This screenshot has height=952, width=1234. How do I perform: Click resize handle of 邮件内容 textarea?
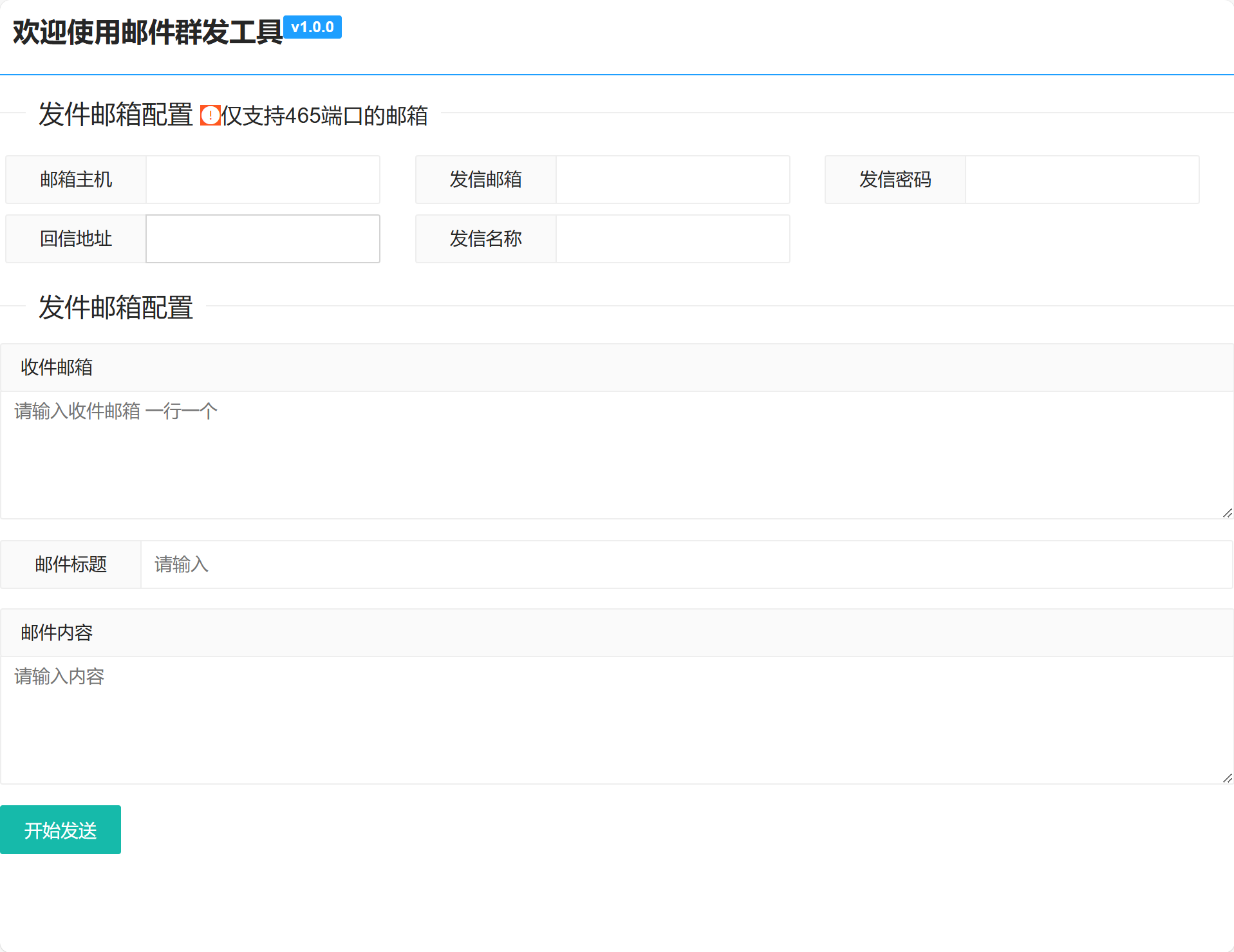[x=1227, y=778]
